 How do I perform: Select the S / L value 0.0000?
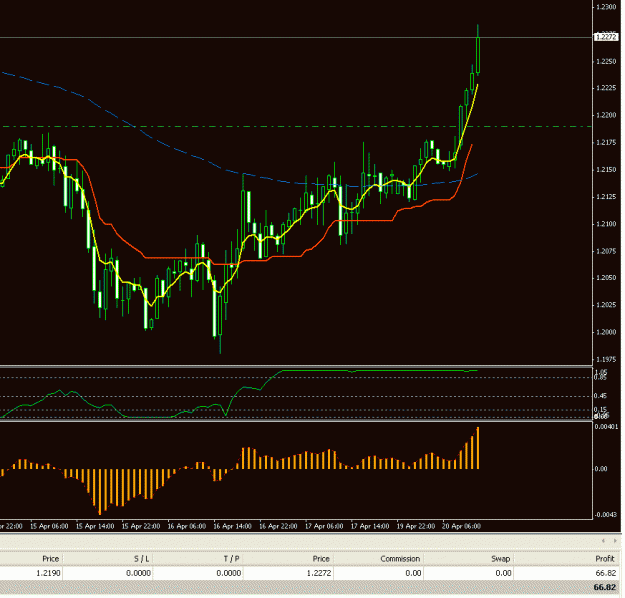click(138, 573)
